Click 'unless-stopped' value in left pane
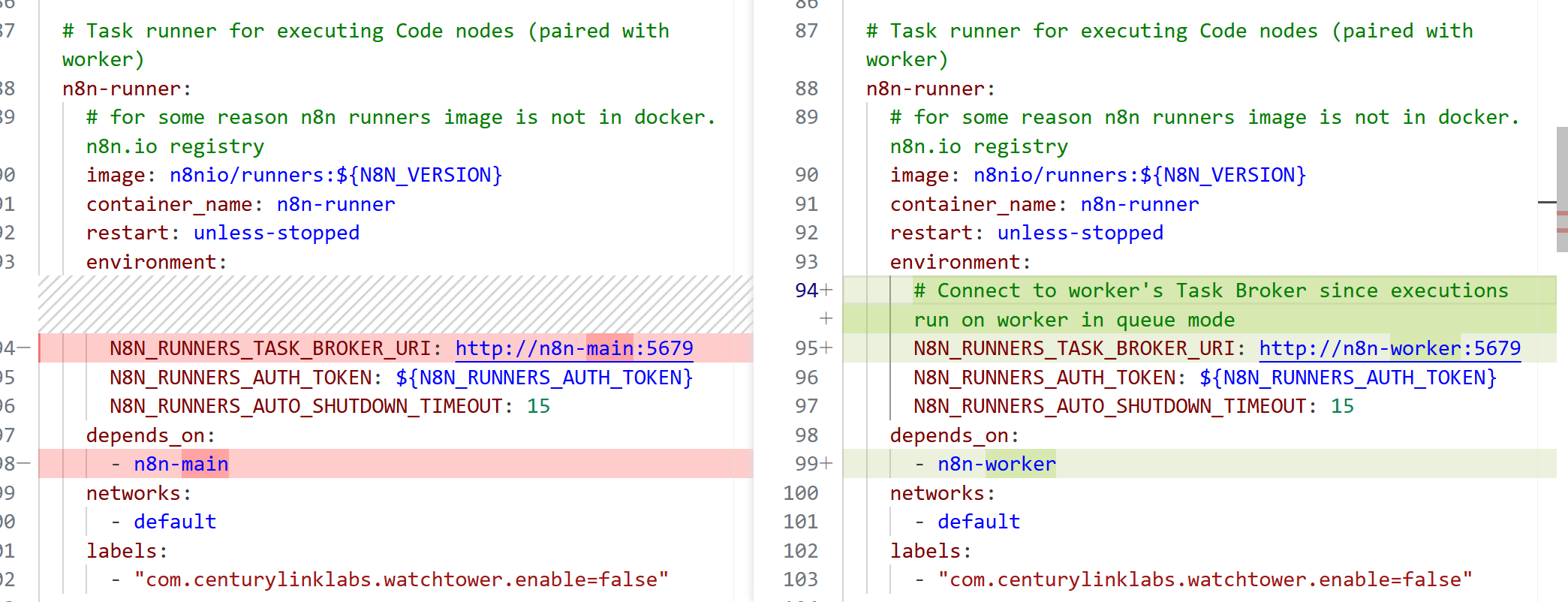Image resolution: width=1568 pixels, height=602 pixels. pyautogui.click(x=276, y=233)
